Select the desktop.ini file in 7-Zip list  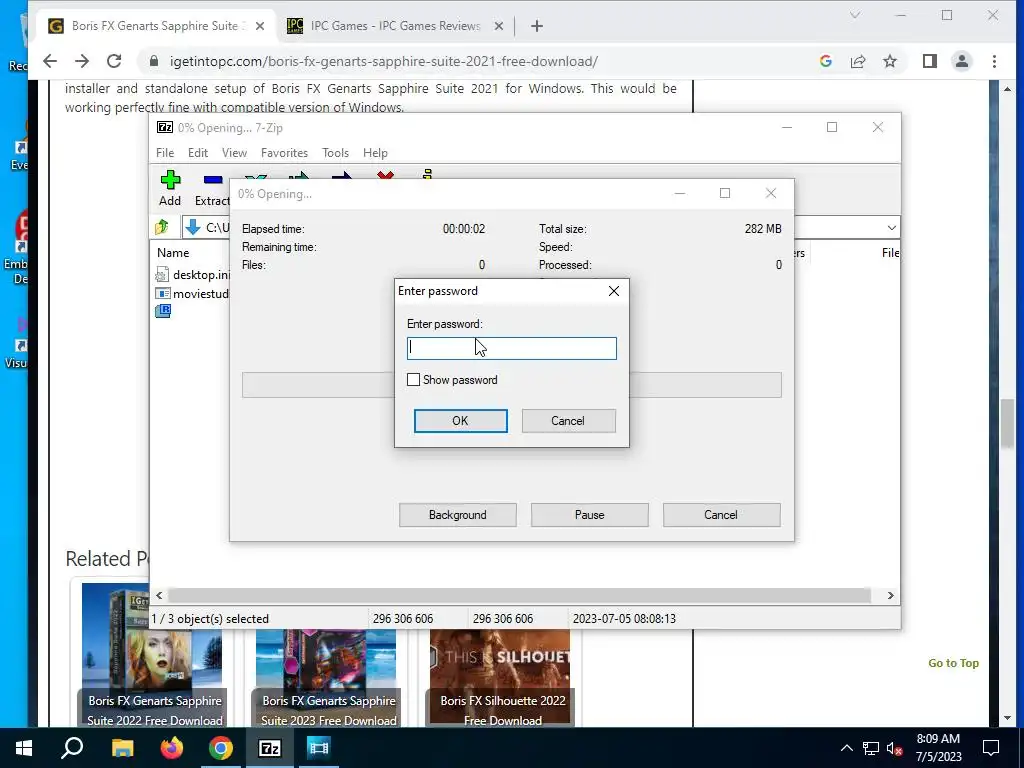(194, 275)
